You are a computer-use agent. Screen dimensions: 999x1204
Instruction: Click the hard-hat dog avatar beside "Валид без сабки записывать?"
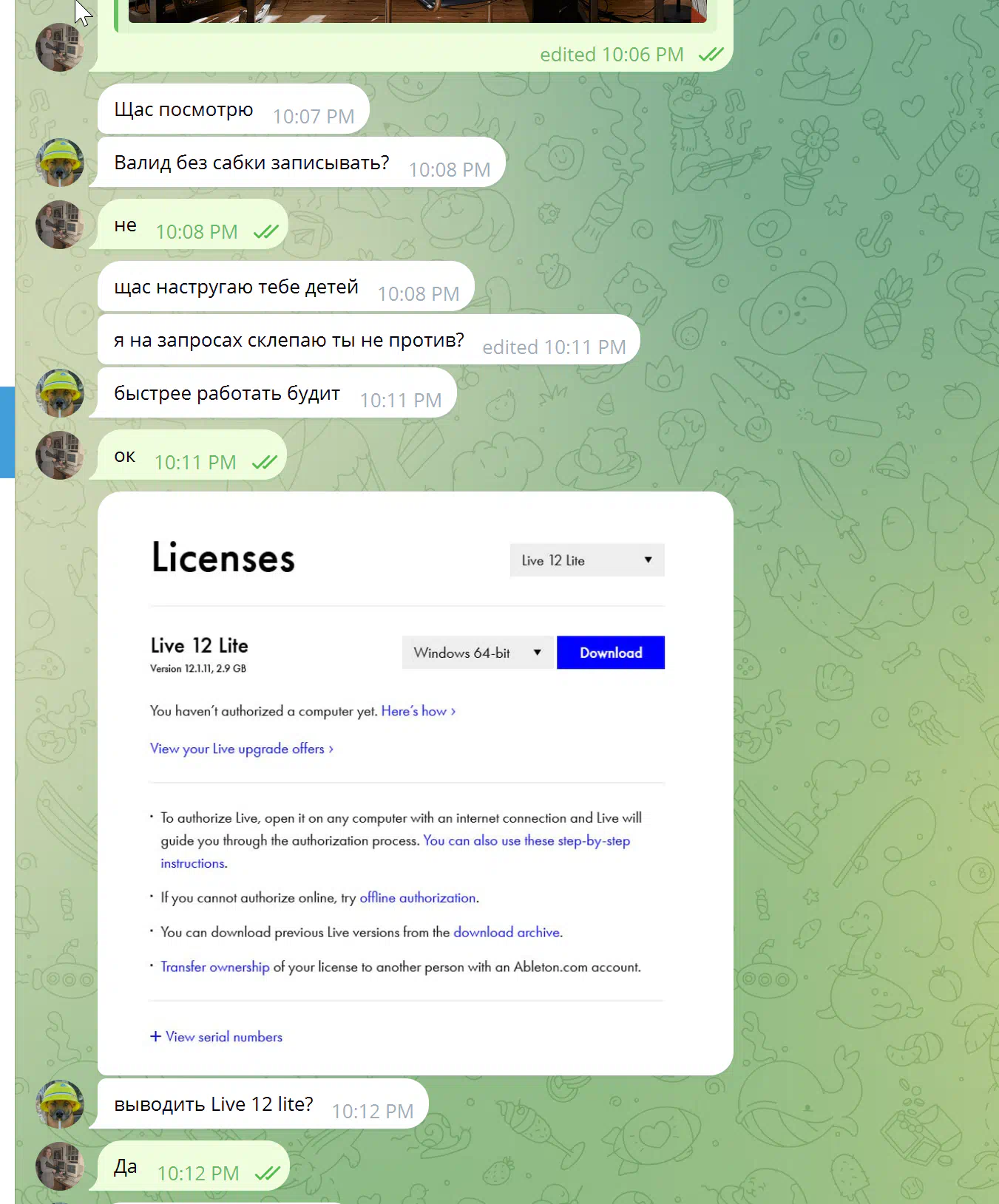click(x=60, y=162)
